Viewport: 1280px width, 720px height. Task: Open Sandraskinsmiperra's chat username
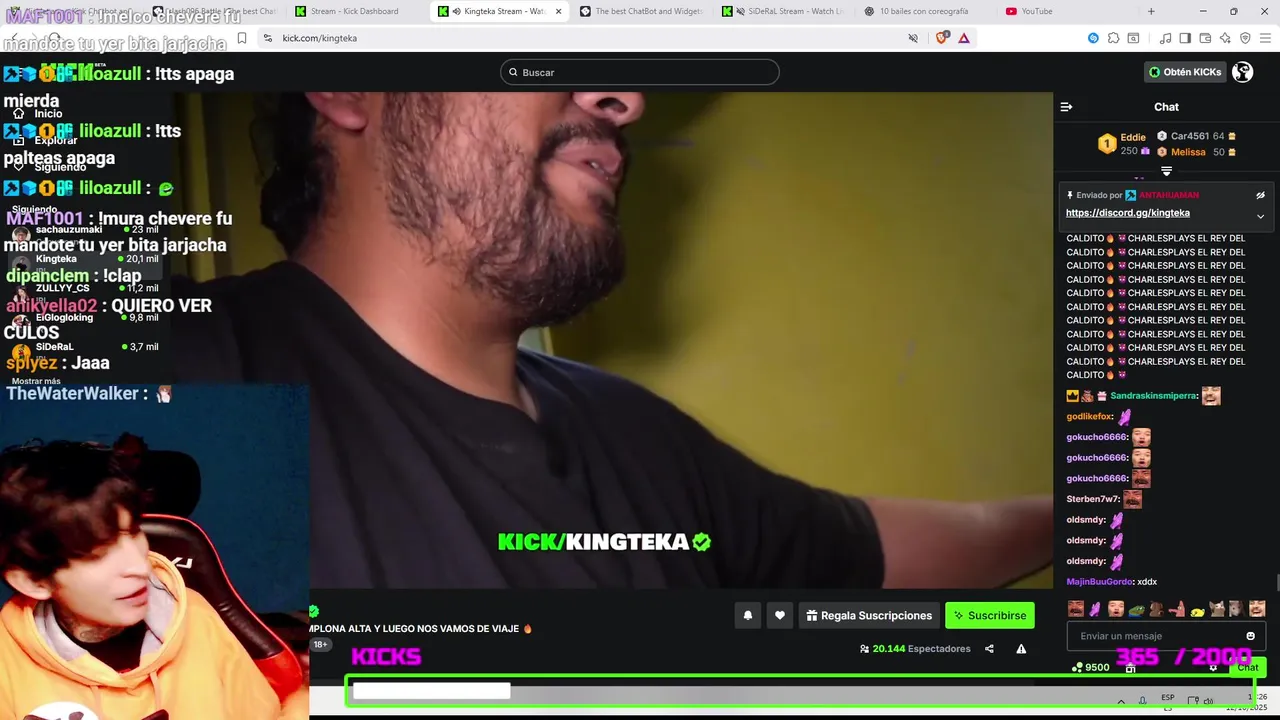1153,396
